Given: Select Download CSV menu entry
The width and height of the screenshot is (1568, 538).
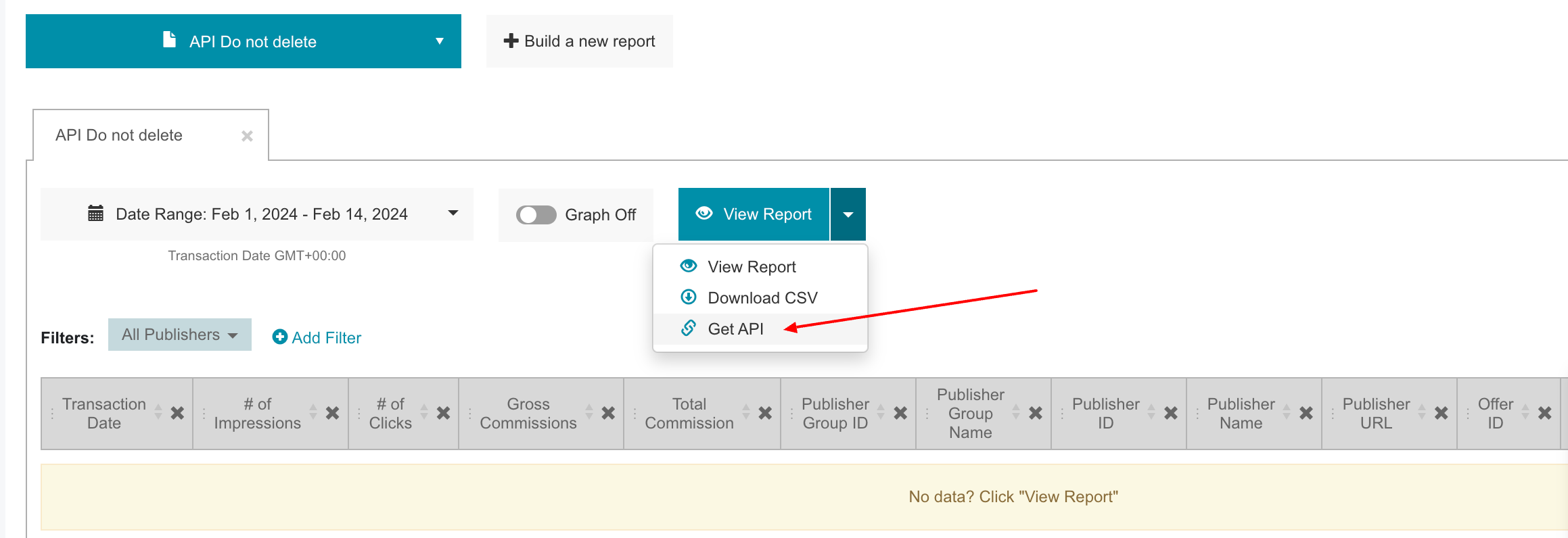Looking at the screenshot, I should tap(760, 298).
